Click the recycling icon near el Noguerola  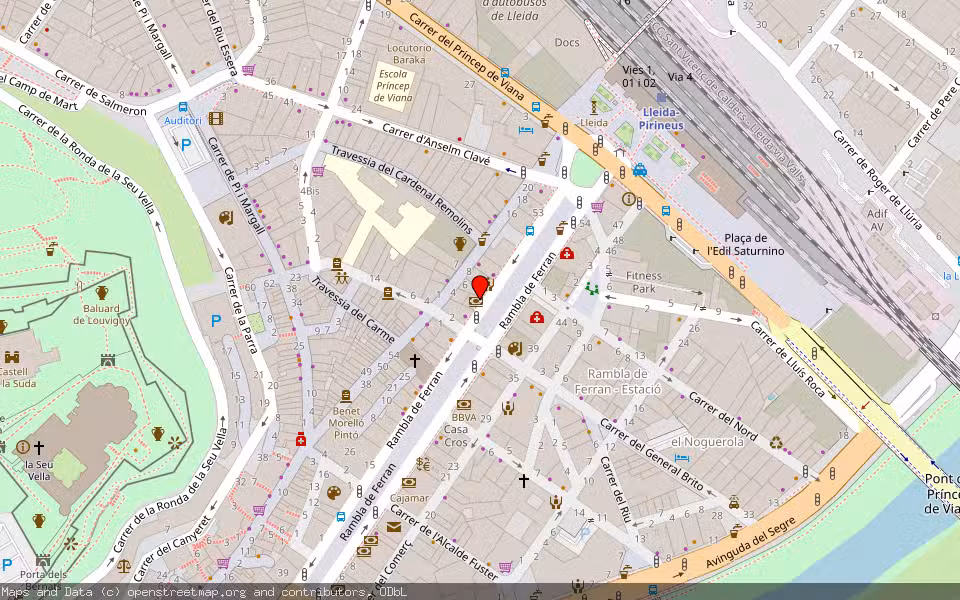coord(776,442)
